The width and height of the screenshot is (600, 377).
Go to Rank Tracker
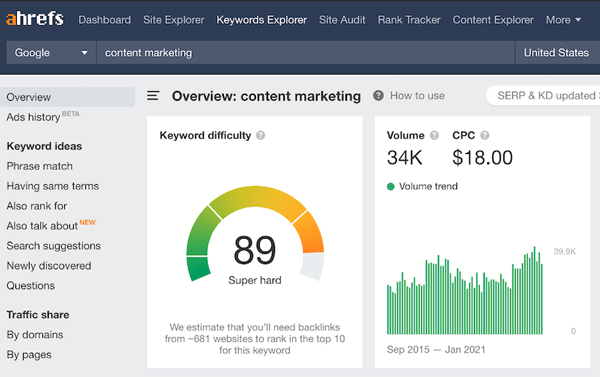click(x=409, y=20)
